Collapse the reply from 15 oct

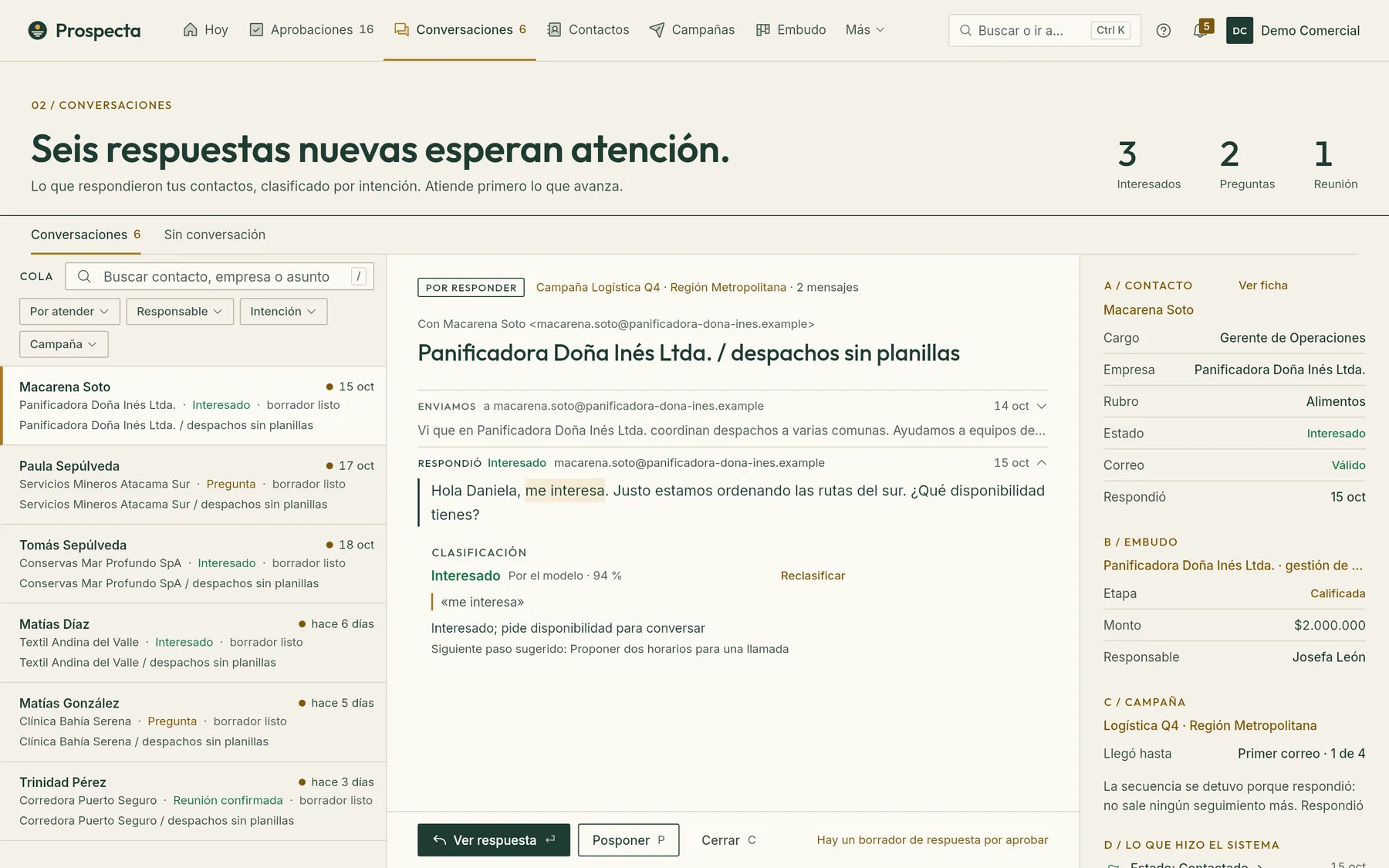point(1042,463)
